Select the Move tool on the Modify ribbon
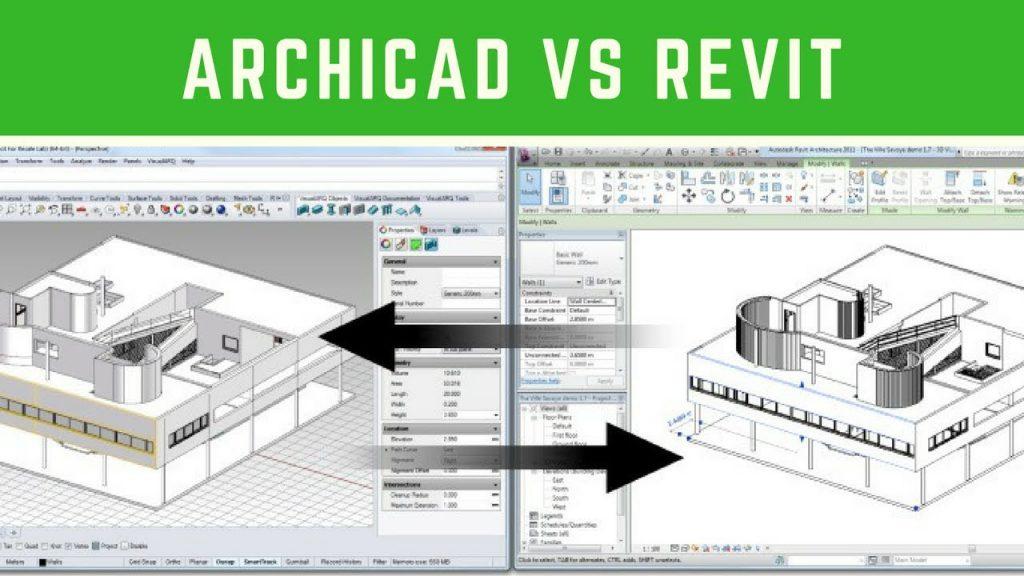The image size is (1024, 576). pos(689,197)
